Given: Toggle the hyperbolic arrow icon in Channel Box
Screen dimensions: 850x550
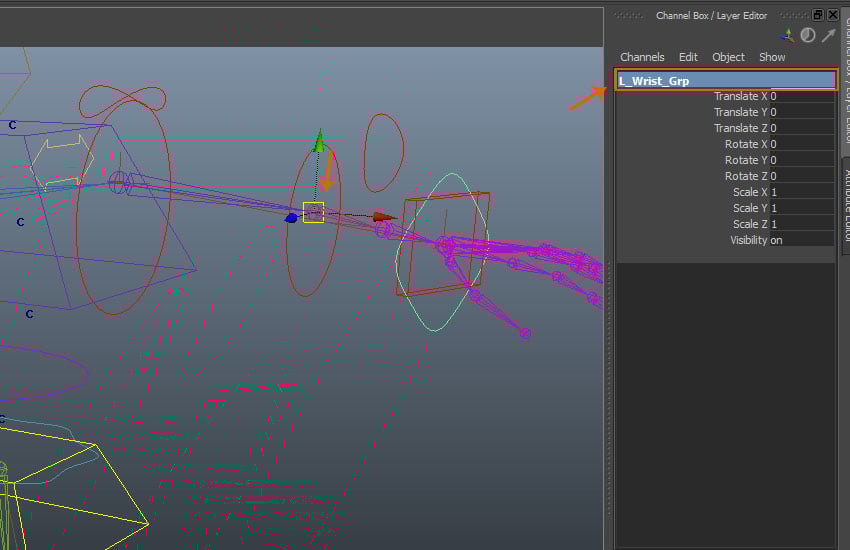Looking at the screenshot, I should [827, 35].
